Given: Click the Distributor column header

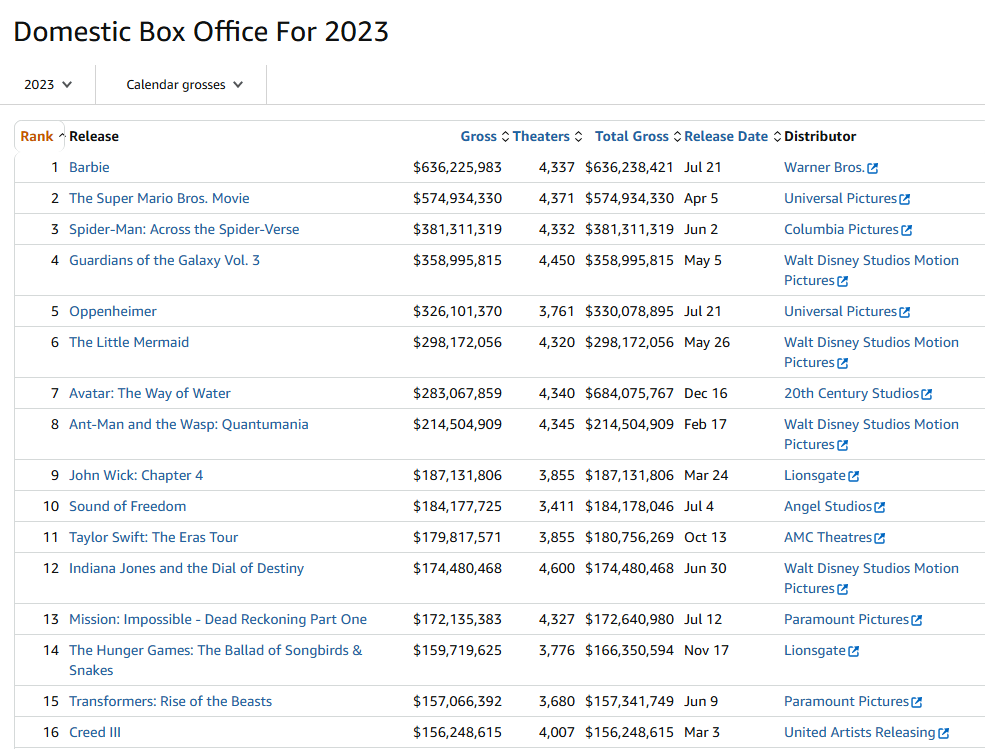Looking at the screenshot, I should click(x=820, y=137).
